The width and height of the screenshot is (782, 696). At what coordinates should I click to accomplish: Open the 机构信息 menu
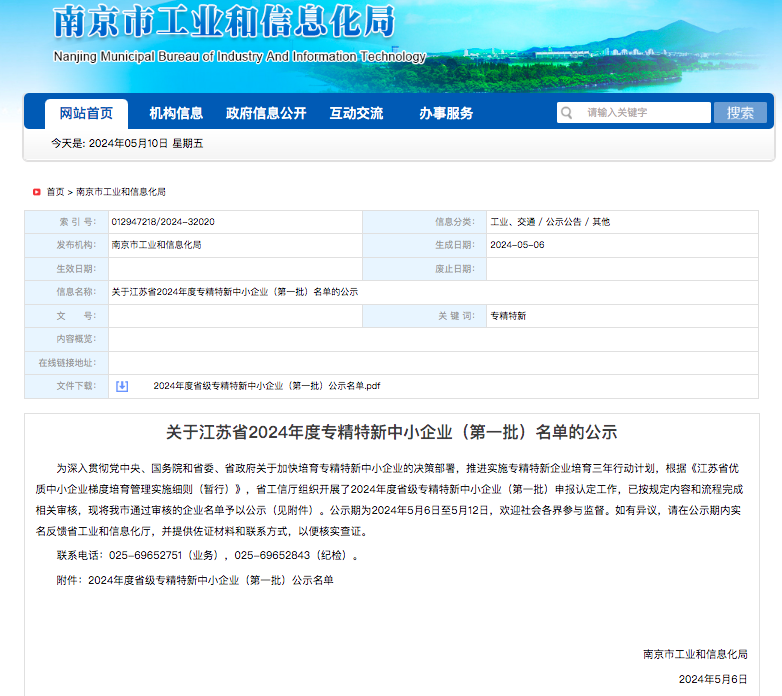[176, 113]
